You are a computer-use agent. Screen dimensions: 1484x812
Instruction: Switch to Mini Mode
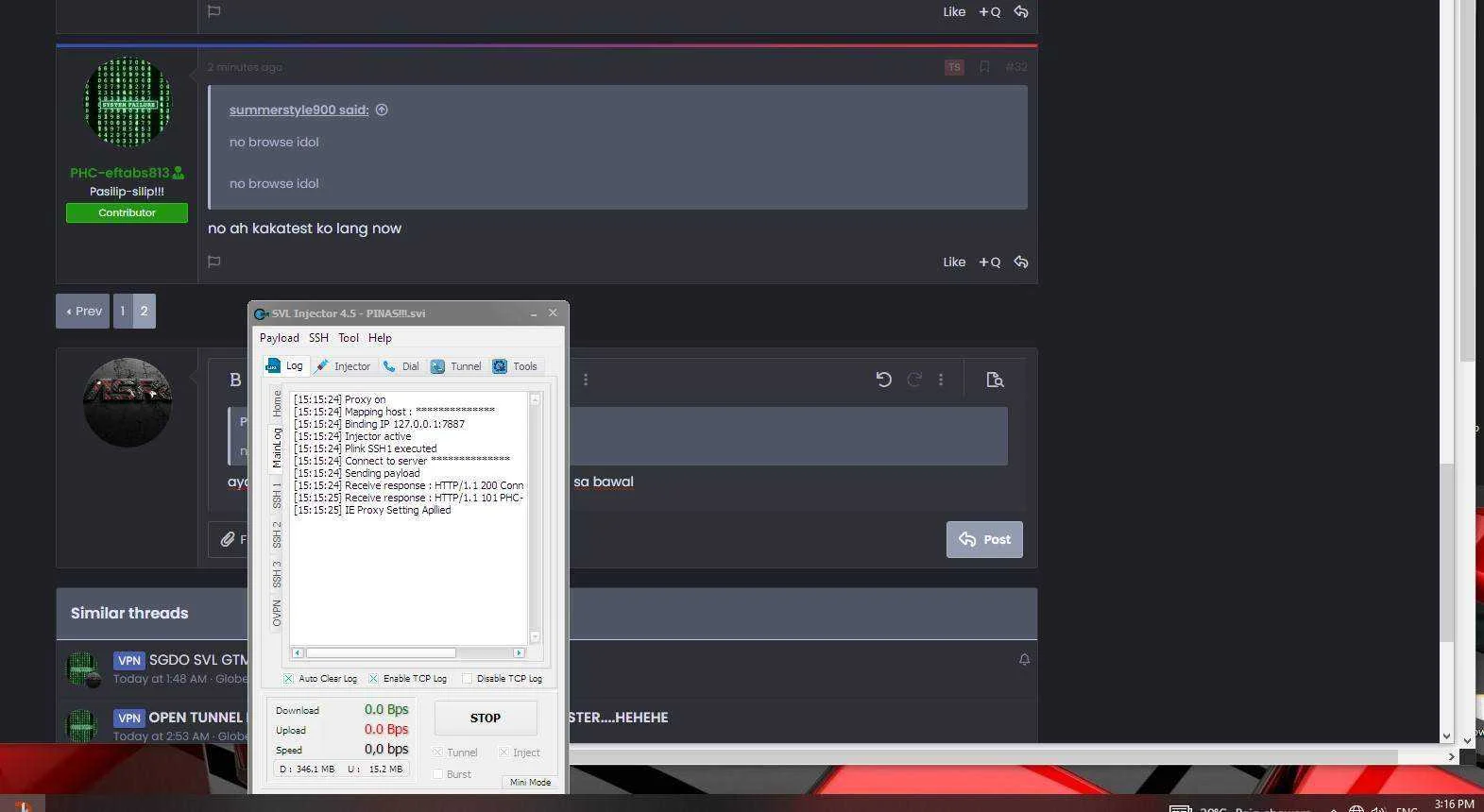(530, 783)
